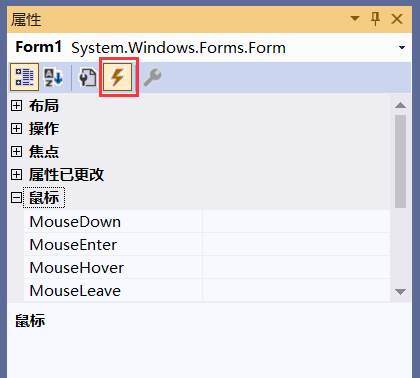Screen dimensions: 420x378
Task: Open the Form1 object selector dropdown
Action: point(402,48)
